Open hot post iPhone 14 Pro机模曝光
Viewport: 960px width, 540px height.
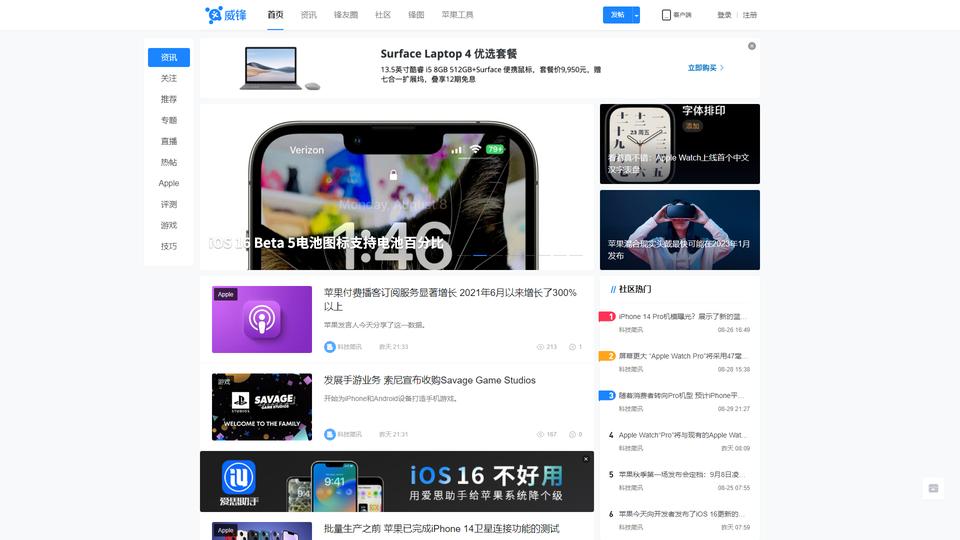[x=683, y=317]
